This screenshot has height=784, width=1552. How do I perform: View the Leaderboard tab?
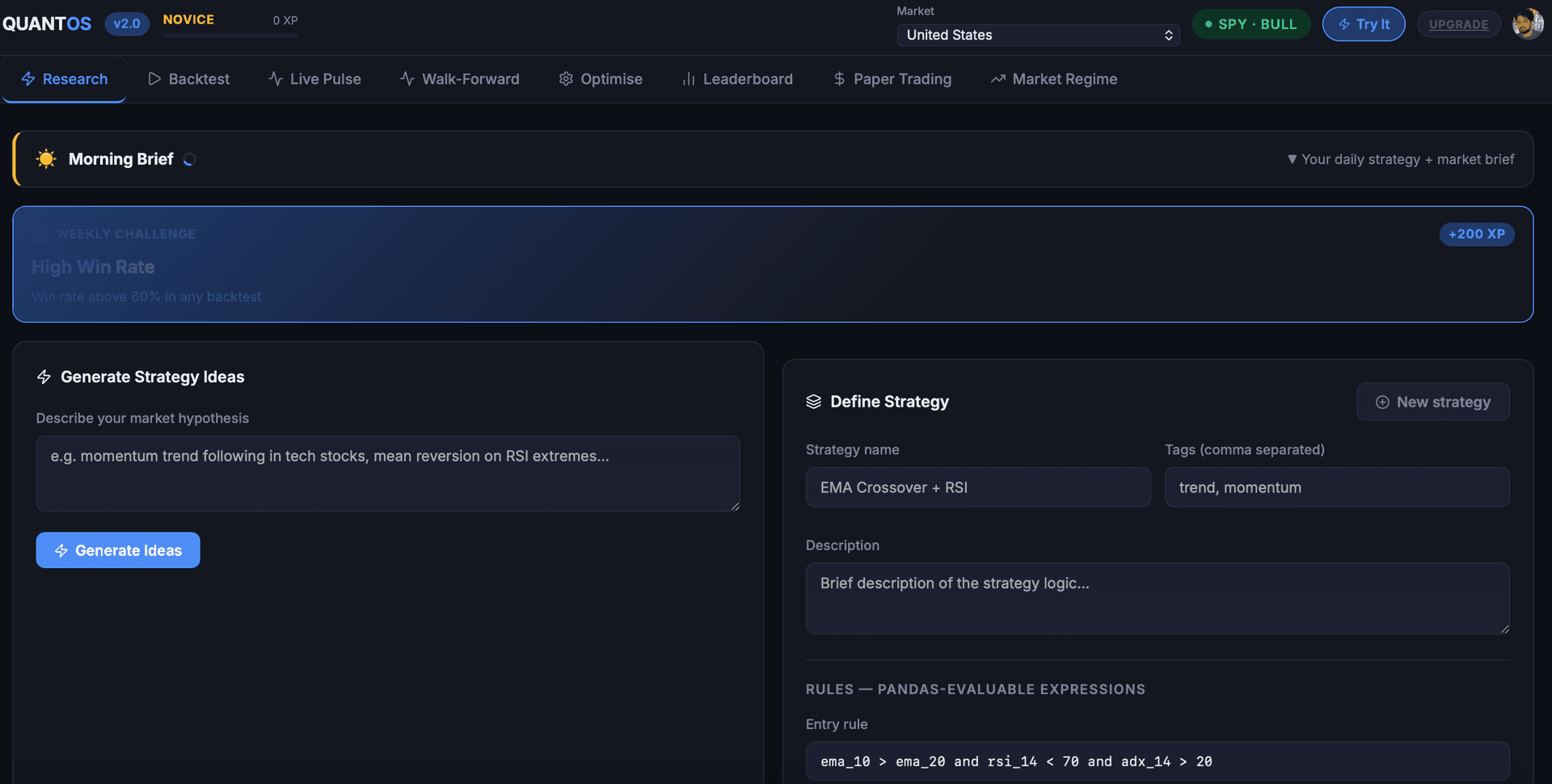coord(737,79)
